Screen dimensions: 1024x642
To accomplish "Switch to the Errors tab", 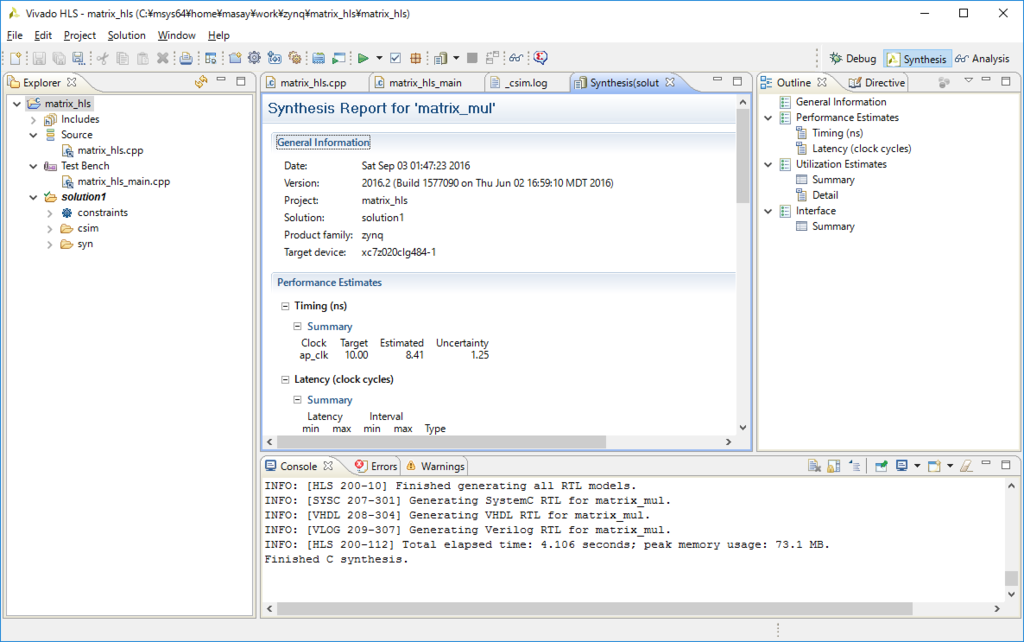I will tap(376, 466).
